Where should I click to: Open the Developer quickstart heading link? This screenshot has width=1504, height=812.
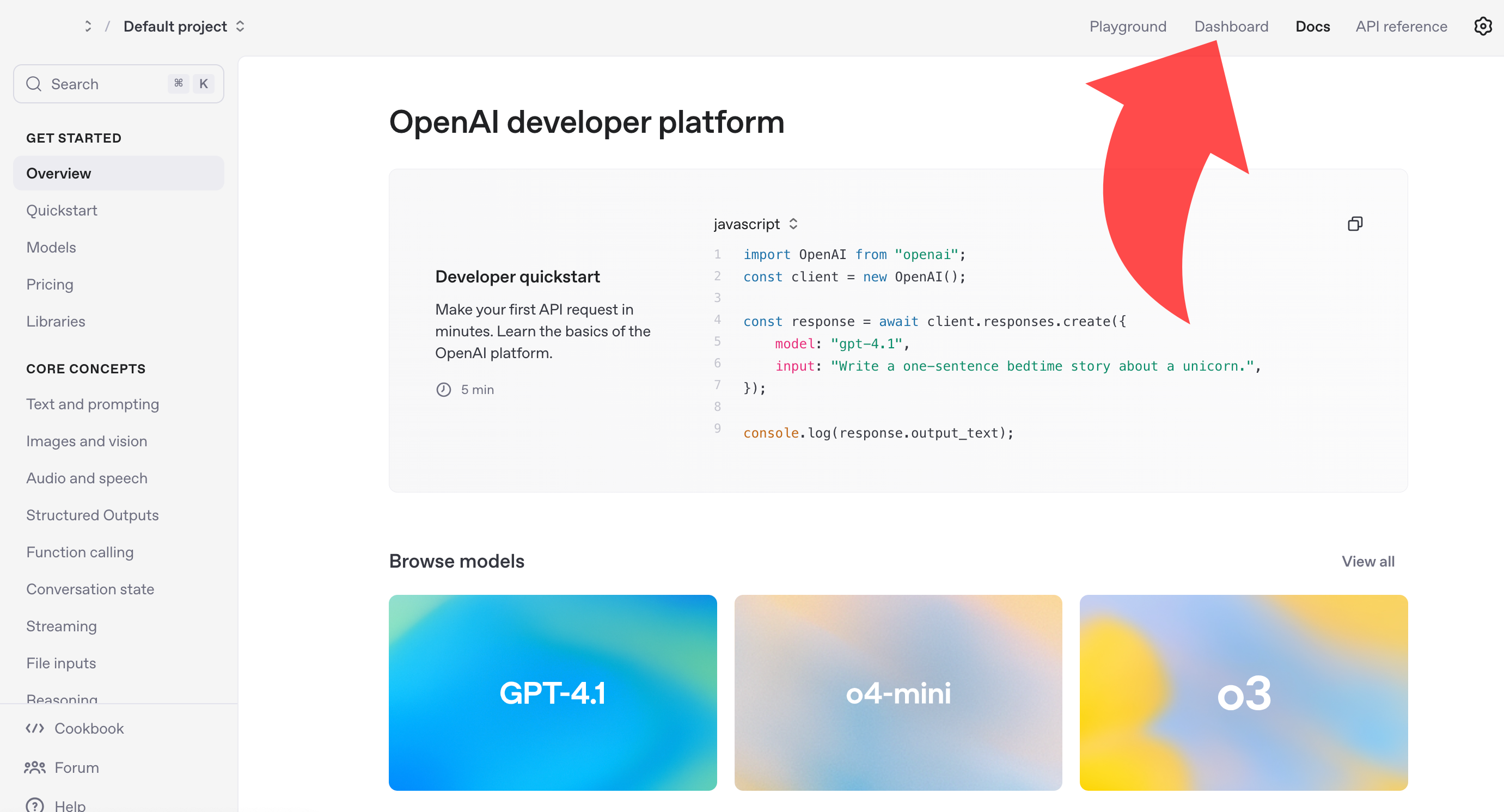[517, 276]
